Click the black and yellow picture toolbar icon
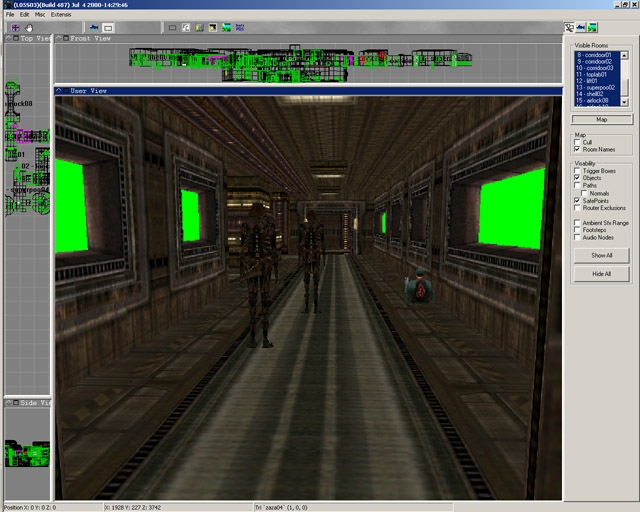This screenshot has height=512, width=640. pos(213,28)
